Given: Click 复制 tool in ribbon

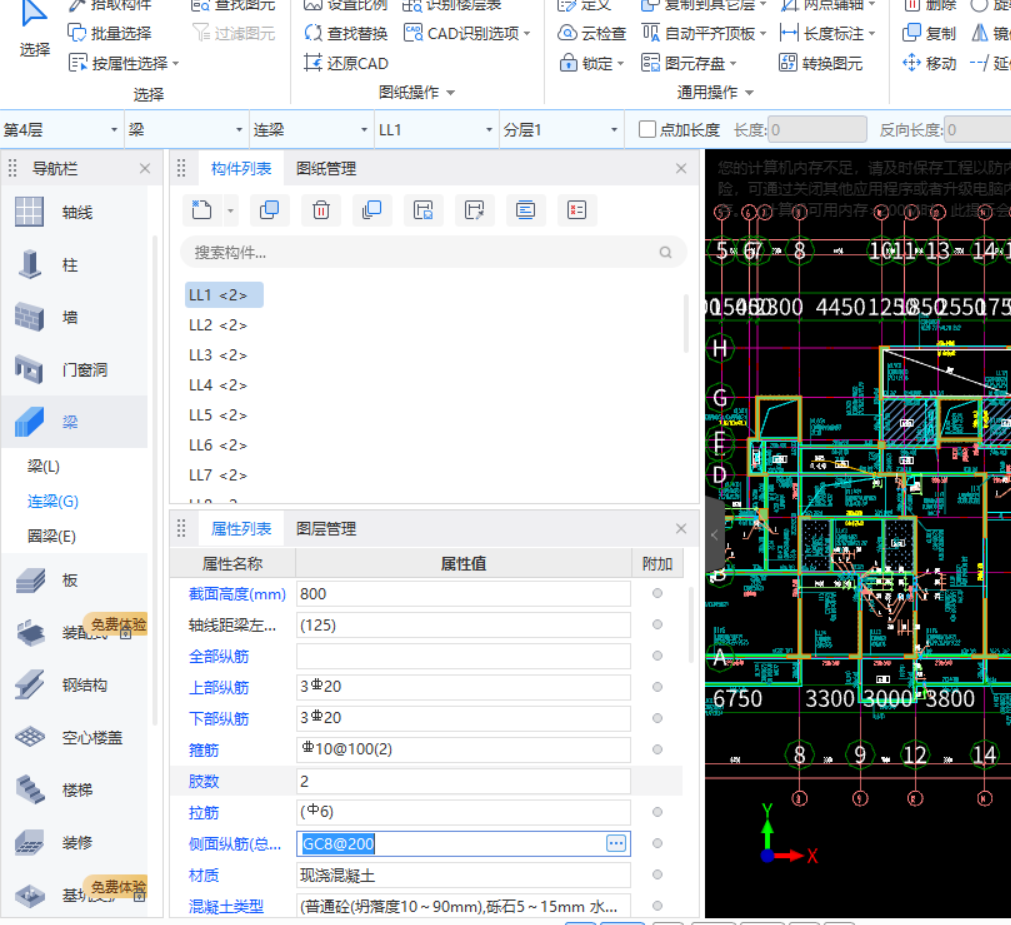Looking at the screenshot, I should coord(929,33).
